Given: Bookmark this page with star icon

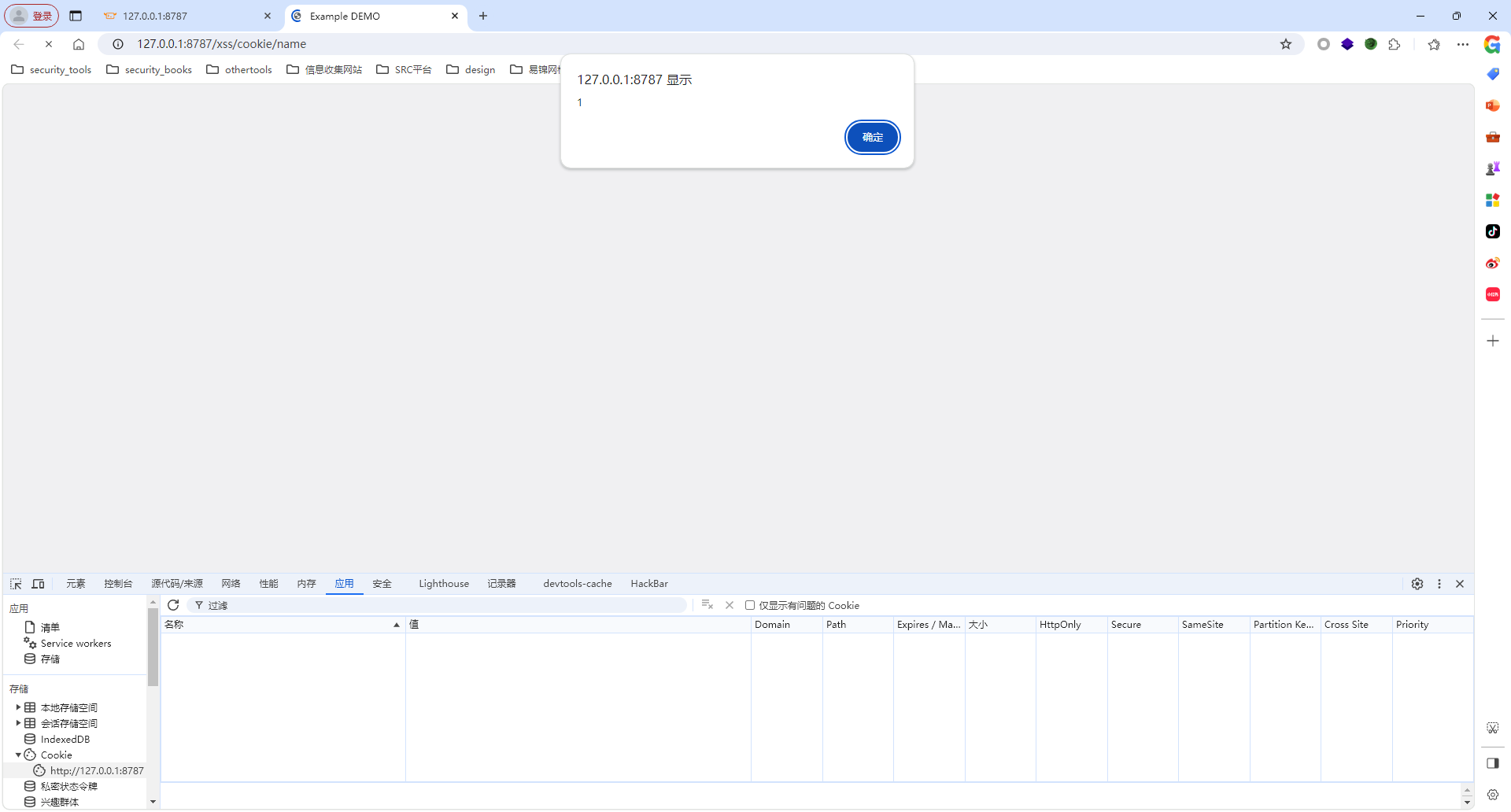Looking at the screenshot, I should coord(1286,44).
